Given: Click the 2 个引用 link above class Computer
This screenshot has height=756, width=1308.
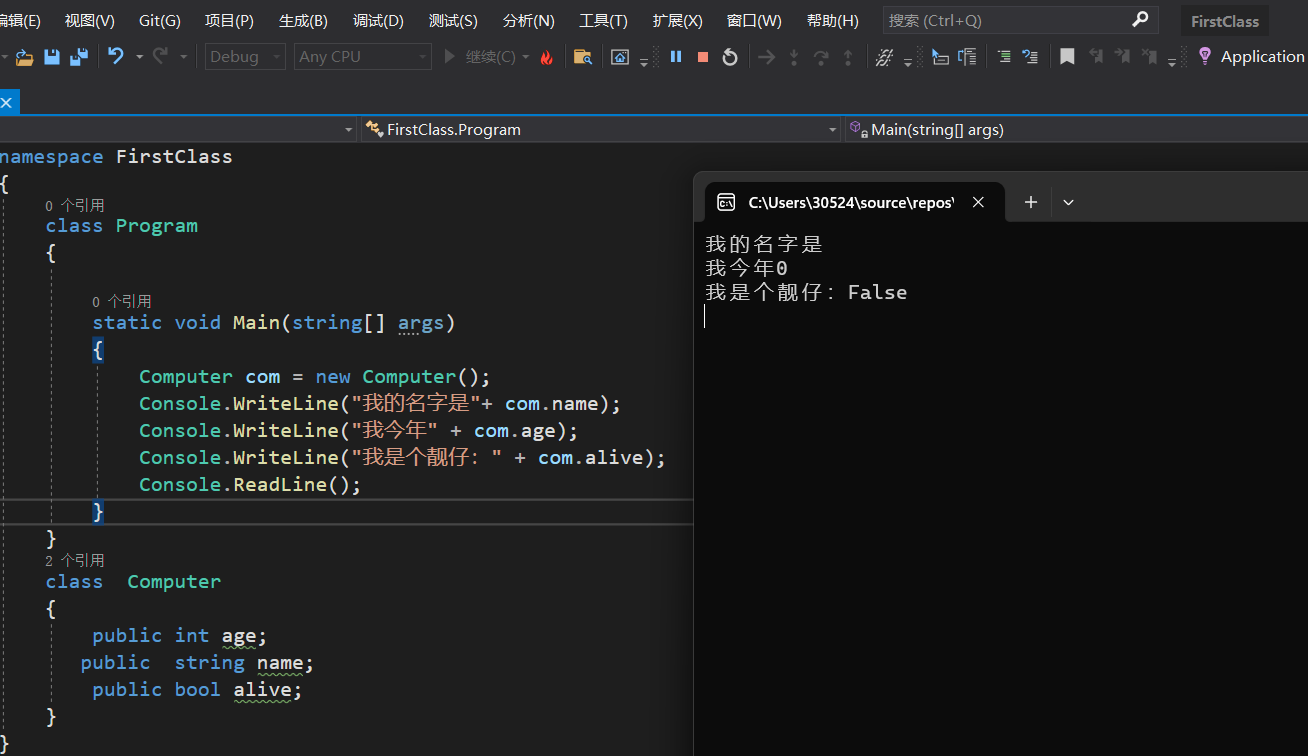Looking at the screenshot, I should click(x=75, y=560).
